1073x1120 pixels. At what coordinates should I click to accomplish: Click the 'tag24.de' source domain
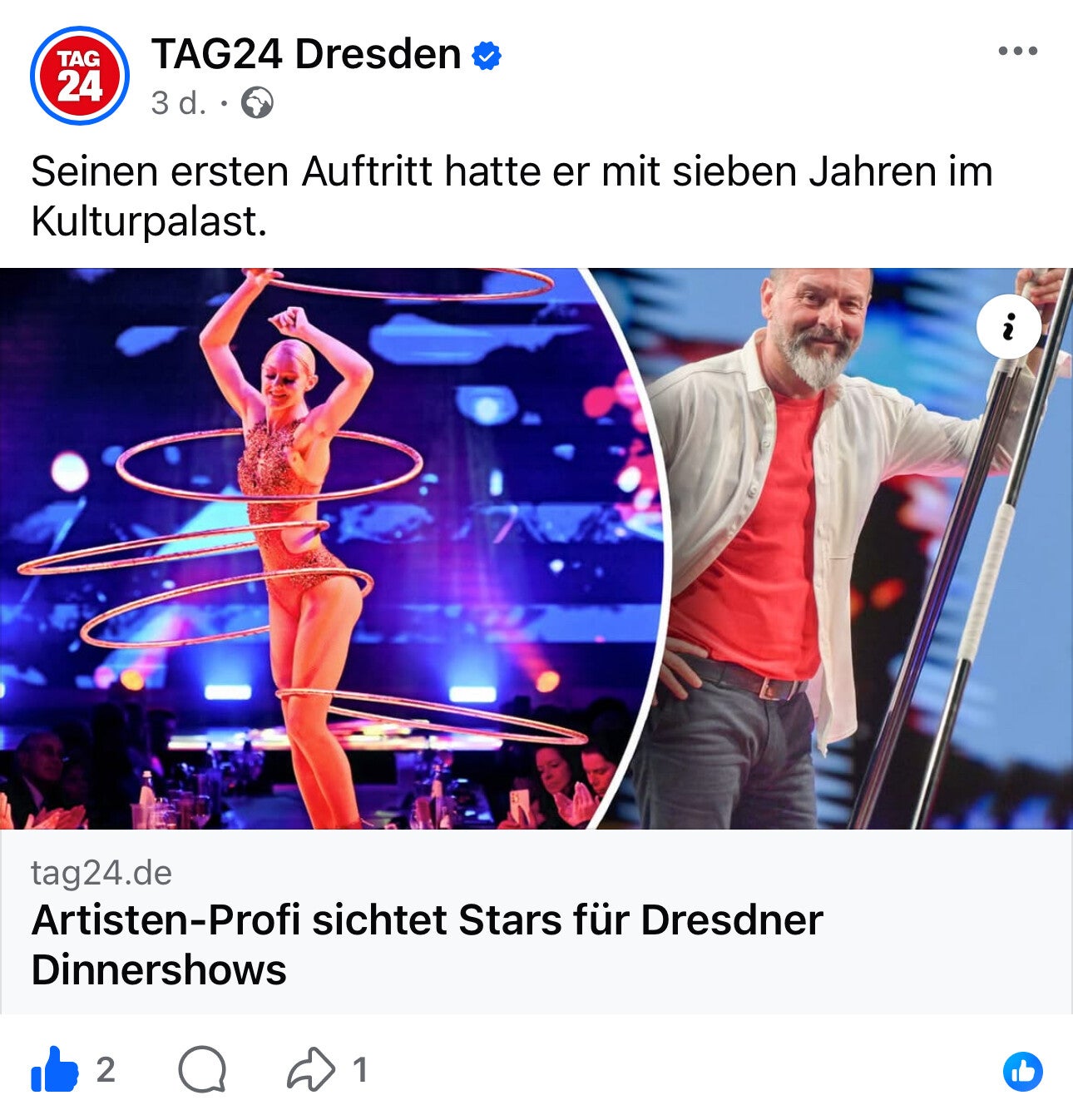click(x=101, y=872)
